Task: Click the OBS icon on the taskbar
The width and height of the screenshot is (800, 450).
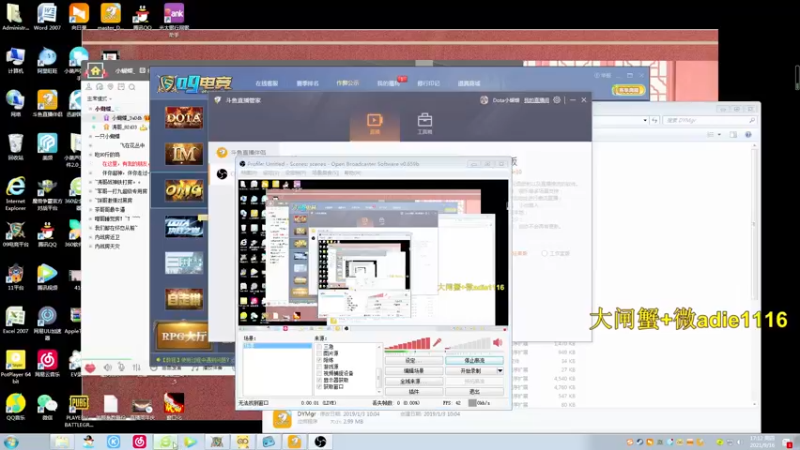Action: (320, 441)
